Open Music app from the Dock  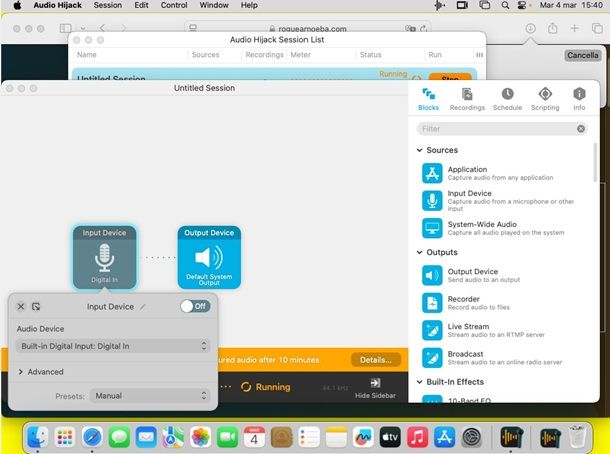[x=417, y=437]
